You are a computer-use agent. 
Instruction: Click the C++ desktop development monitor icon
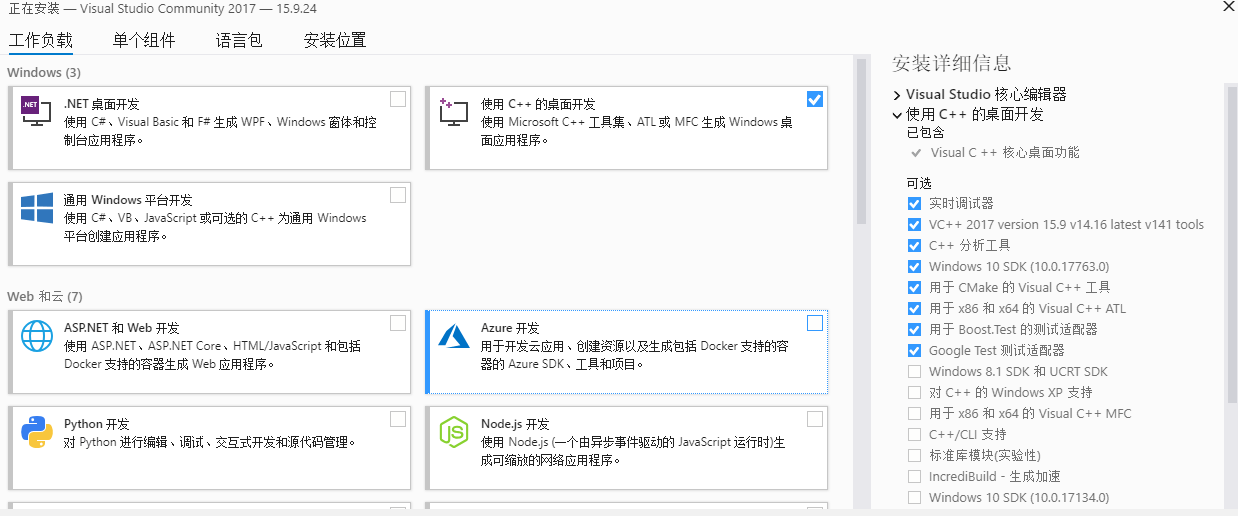(453, 111)
